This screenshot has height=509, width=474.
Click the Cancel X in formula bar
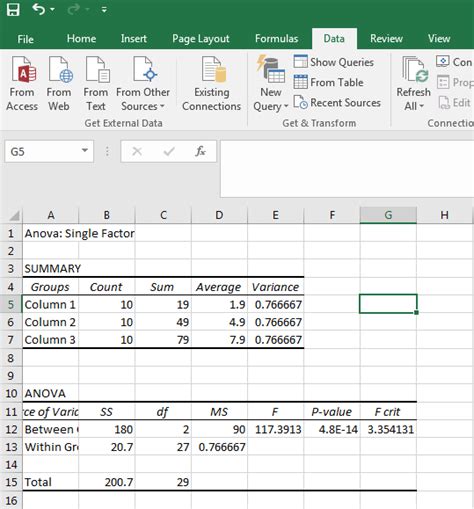pos(137,152)
